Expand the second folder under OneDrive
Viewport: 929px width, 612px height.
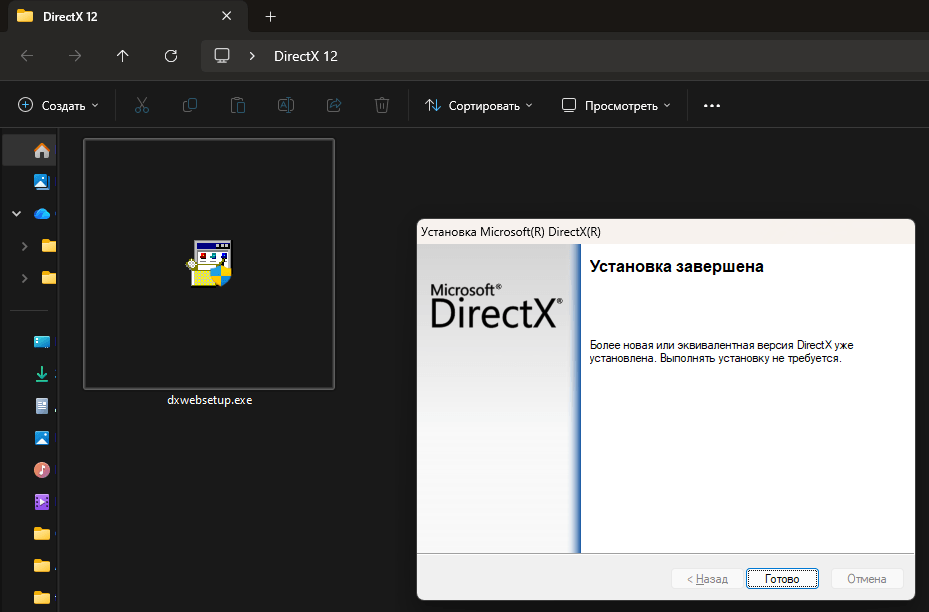[x=24, y=278]
